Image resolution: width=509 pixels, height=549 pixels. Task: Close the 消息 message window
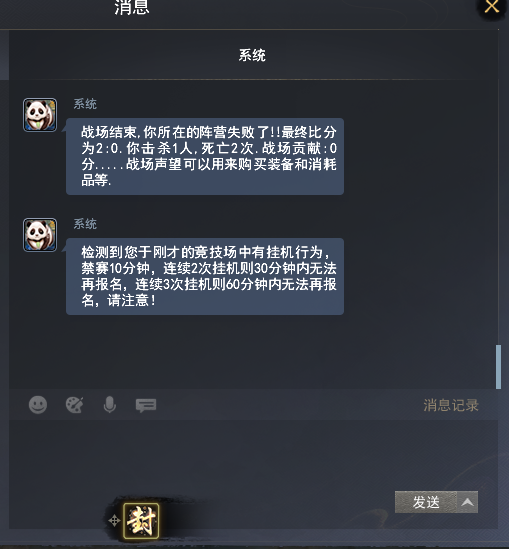(492, 6)
